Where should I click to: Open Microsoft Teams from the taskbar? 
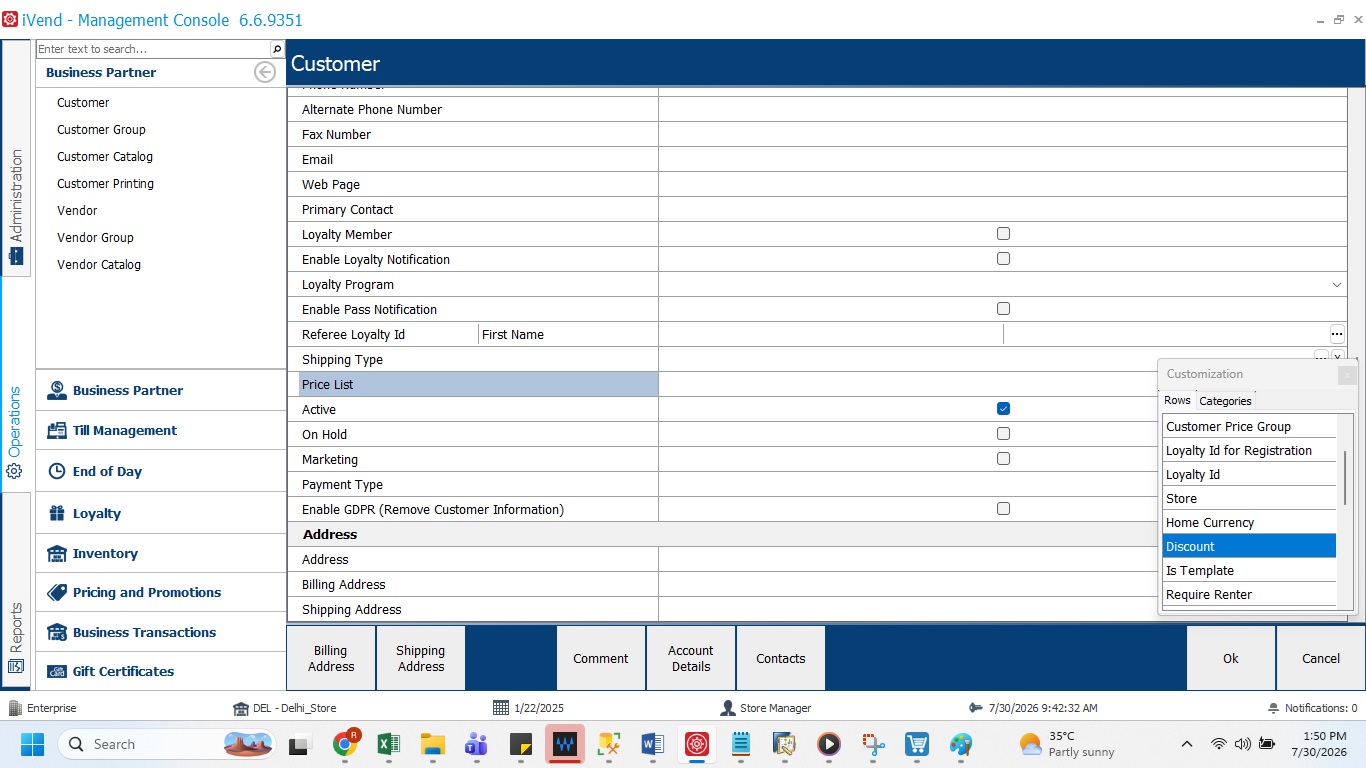click(x=476, y=744)
